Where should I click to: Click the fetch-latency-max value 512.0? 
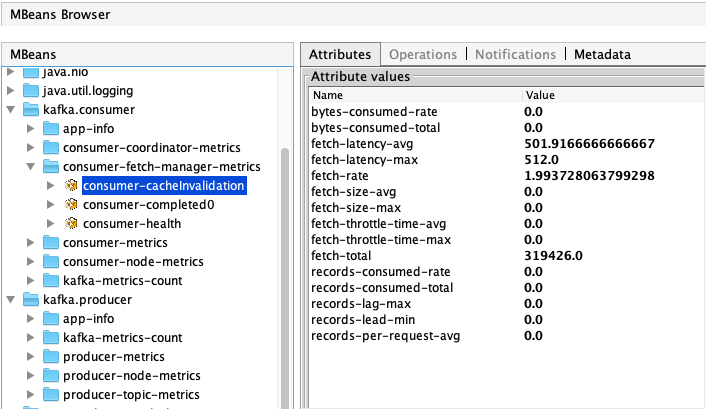pos(541,160)
